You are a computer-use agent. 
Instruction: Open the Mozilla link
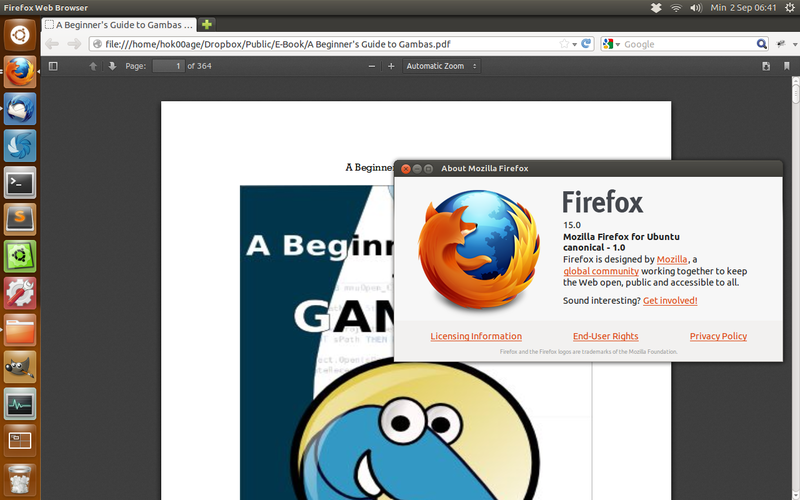click(671, 259)
